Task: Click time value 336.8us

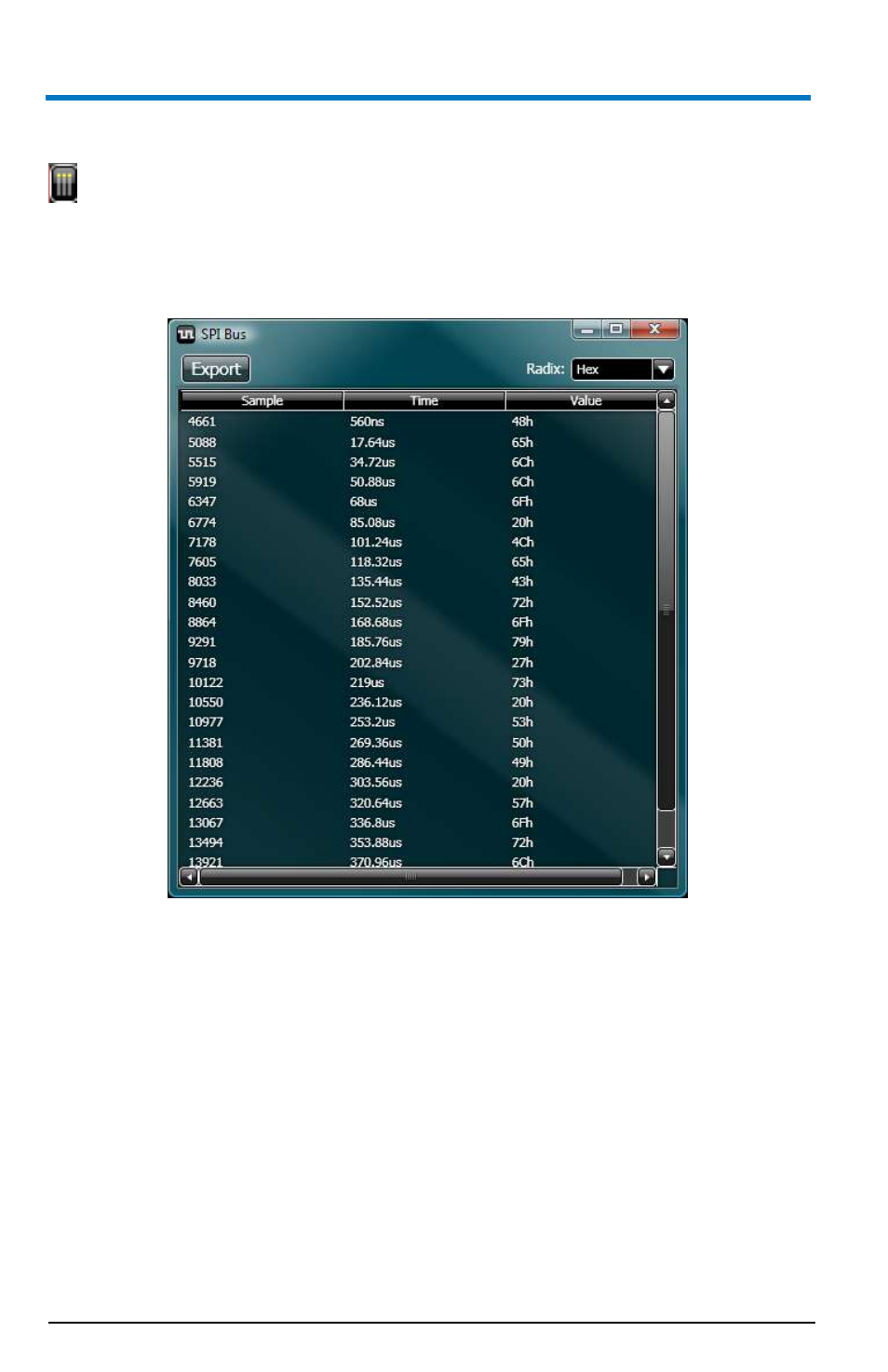Action: [372, 823]
